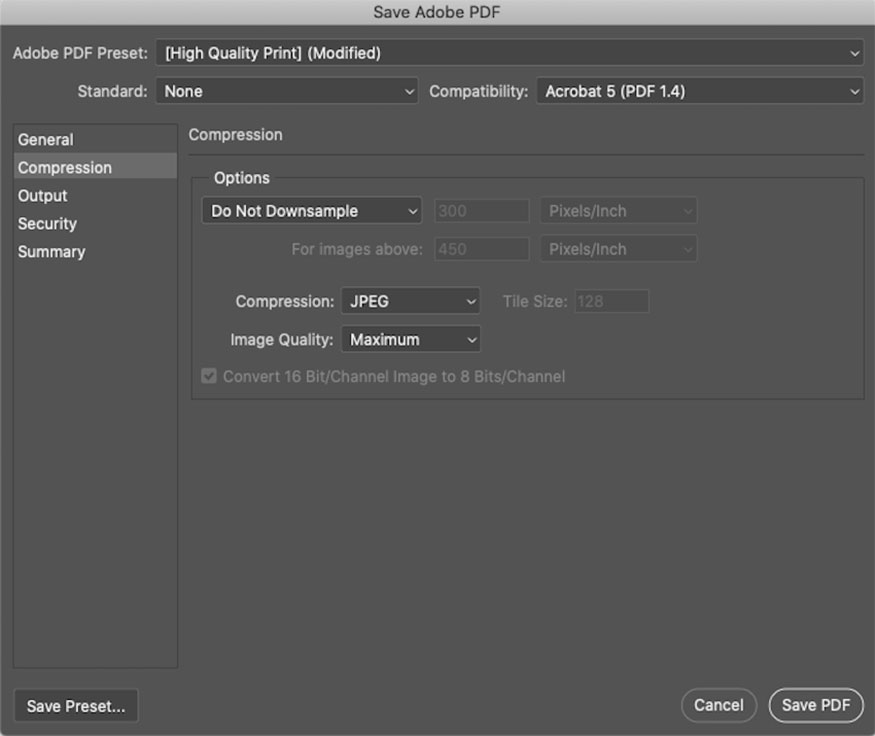
Task: Click the Save Adobe PDF title bar text
Action: [437, 12]
